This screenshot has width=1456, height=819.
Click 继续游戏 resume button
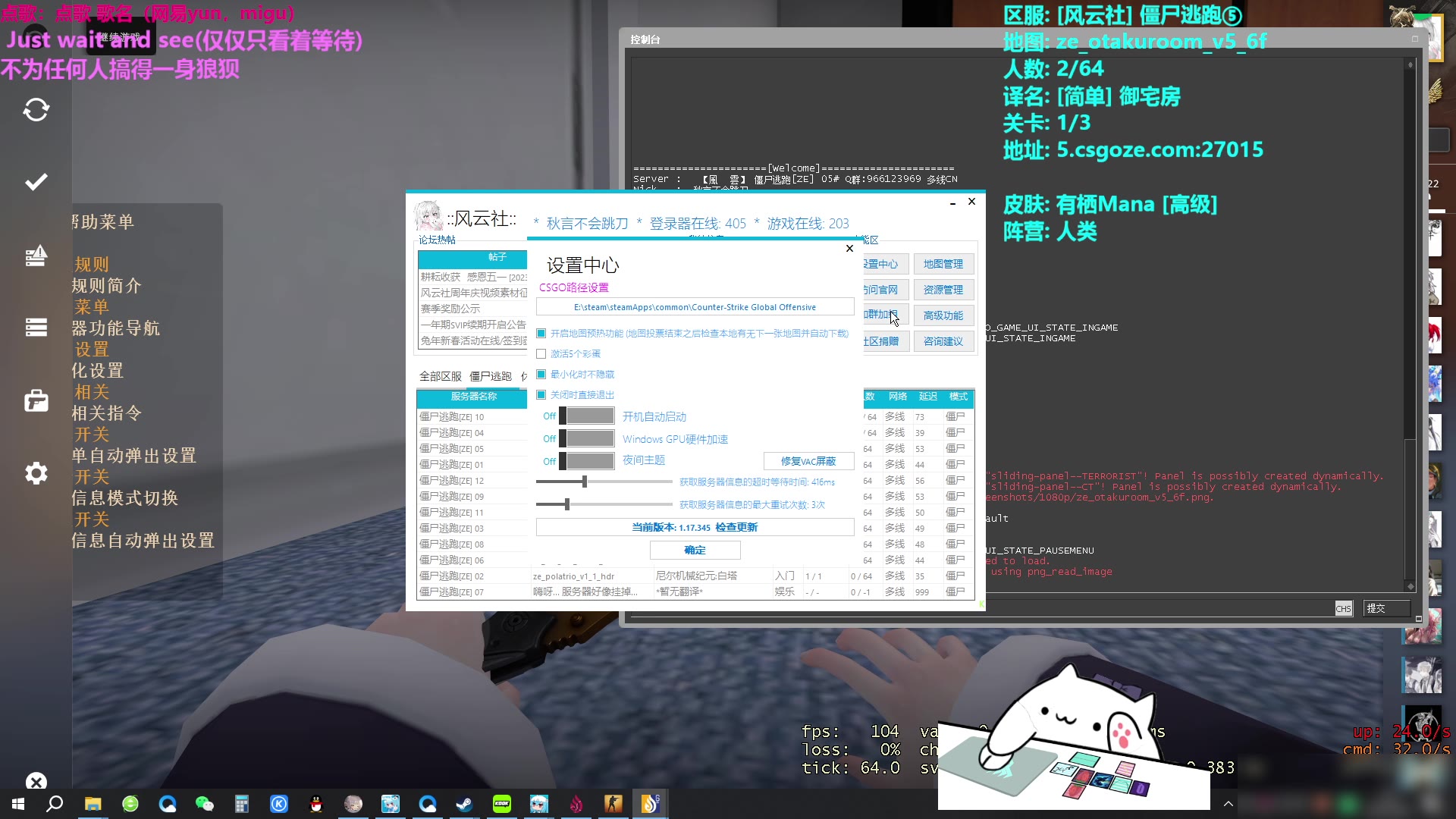pos(120,36)
